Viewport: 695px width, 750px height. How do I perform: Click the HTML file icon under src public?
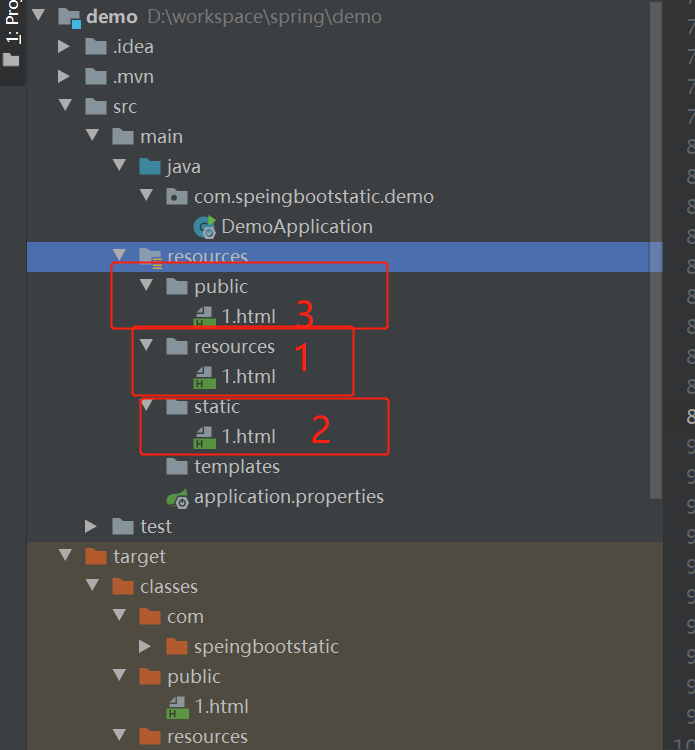pos(204,317)
